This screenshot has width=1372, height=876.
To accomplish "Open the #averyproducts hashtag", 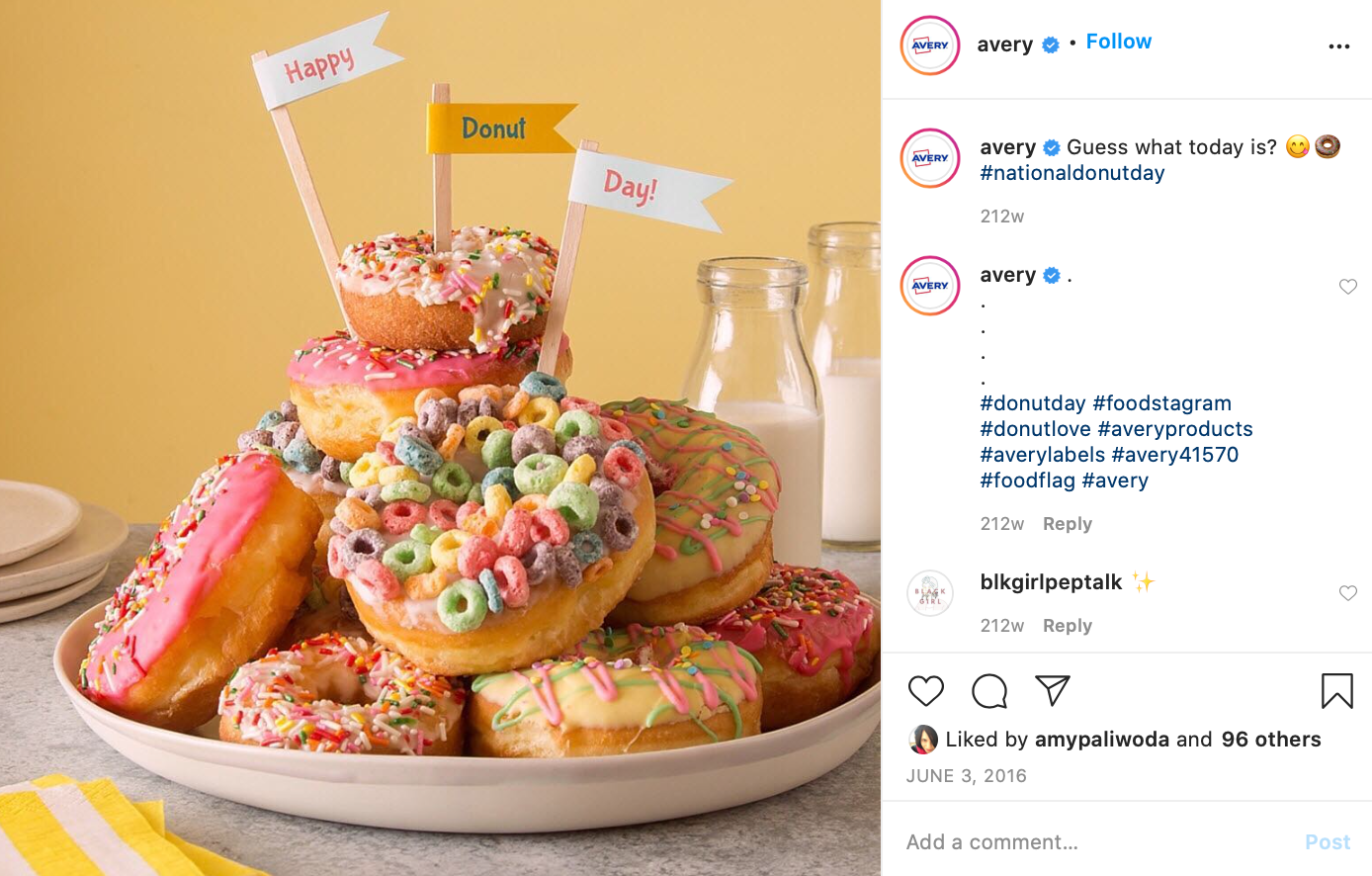I will [1174, 429].
